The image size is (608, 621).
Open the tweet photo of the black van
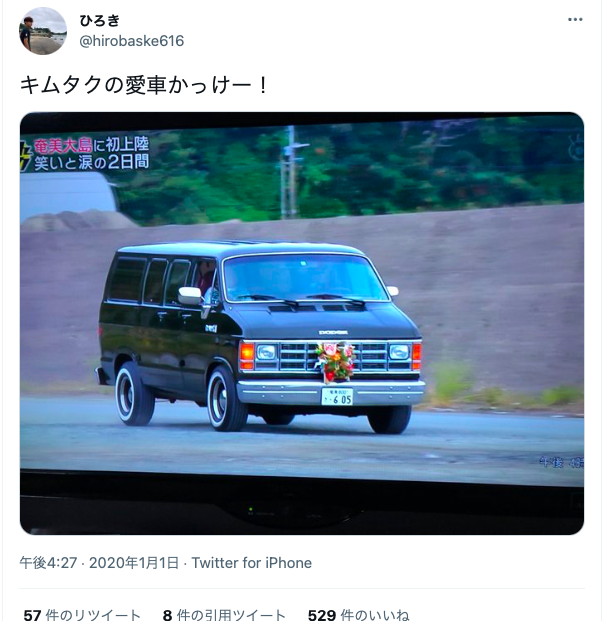302,323
